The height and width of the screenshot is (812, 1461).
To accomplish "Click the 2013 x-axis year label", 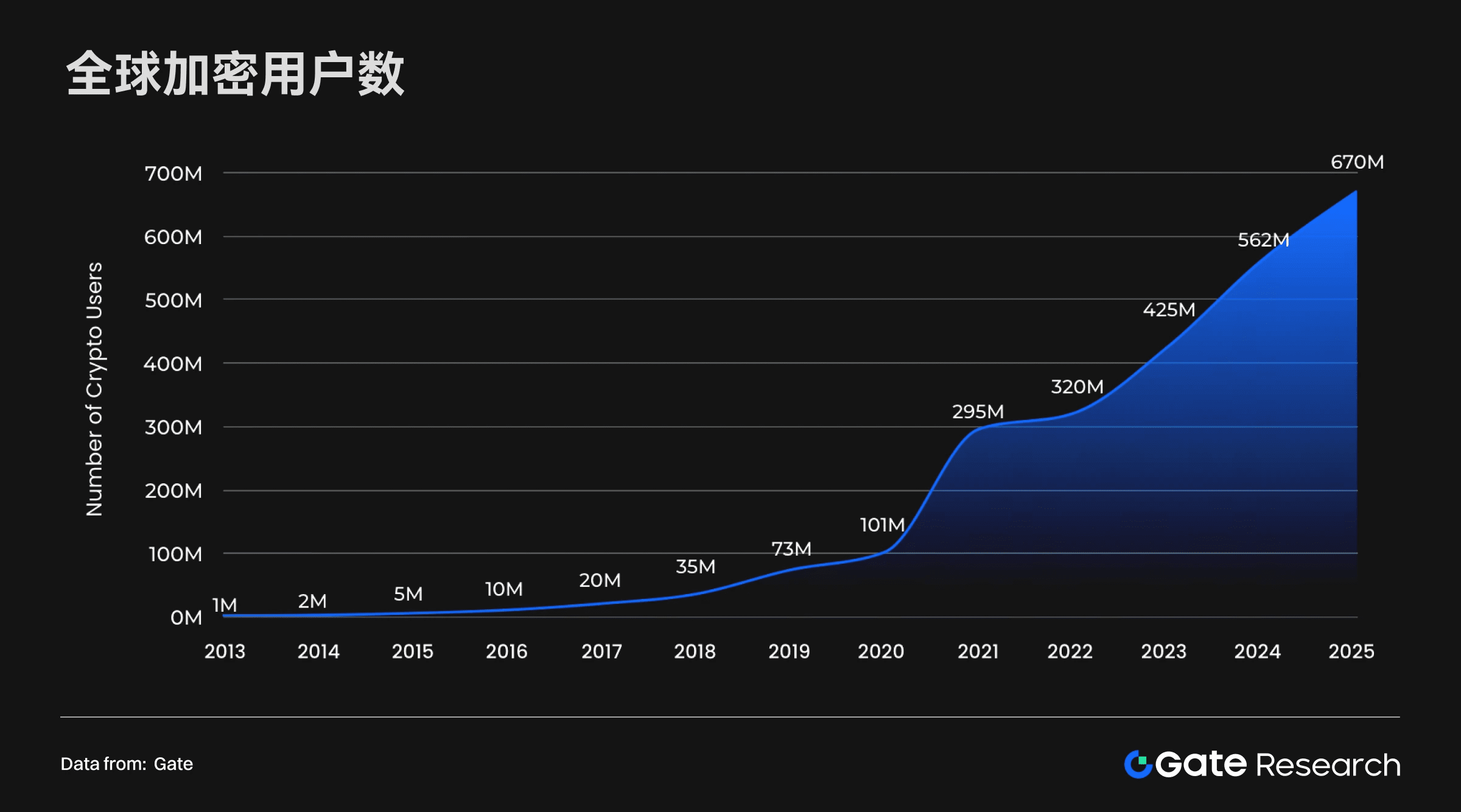I will (x=225, y=651).
